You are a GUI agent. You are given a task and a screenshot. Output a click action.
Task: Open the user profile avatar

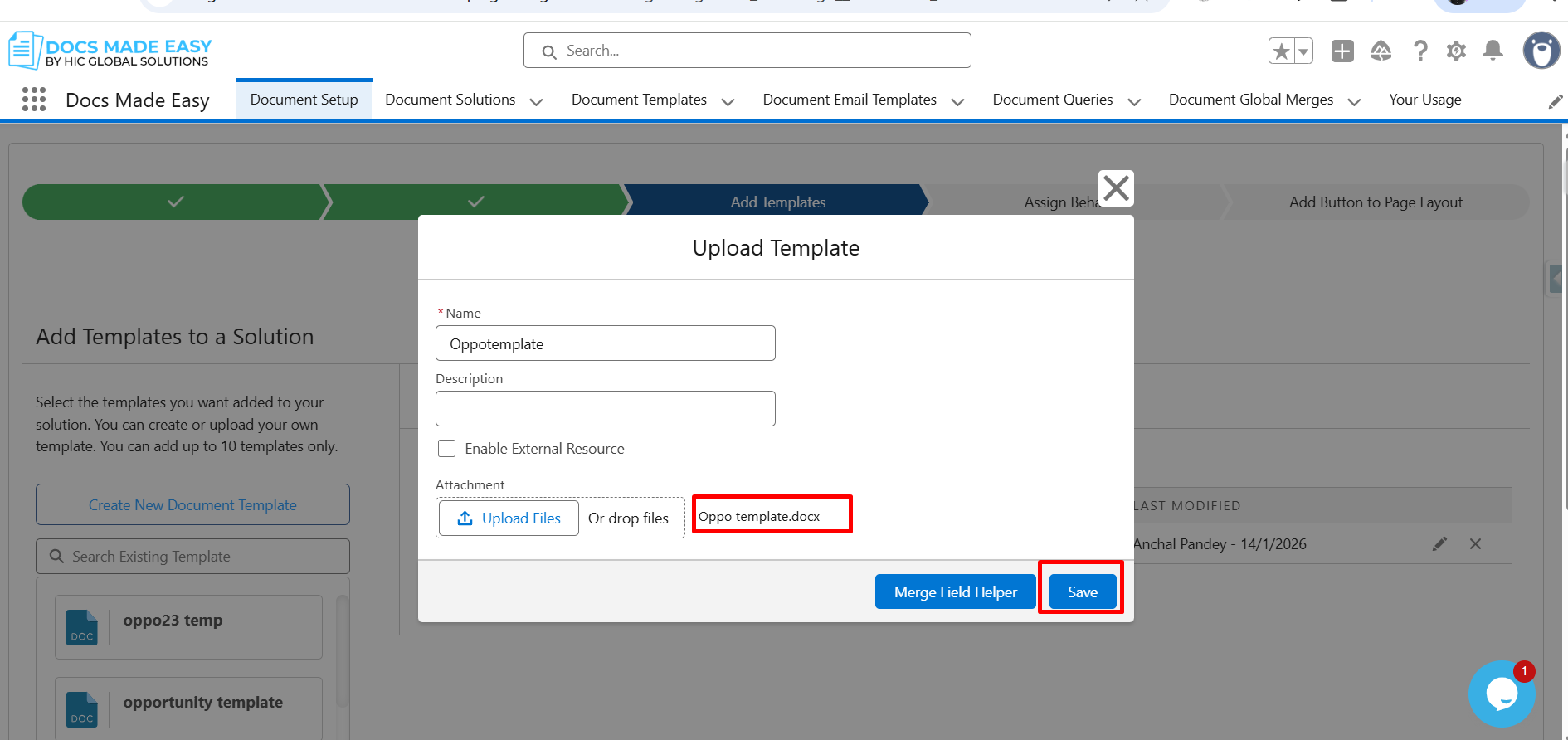point(1541,51)
